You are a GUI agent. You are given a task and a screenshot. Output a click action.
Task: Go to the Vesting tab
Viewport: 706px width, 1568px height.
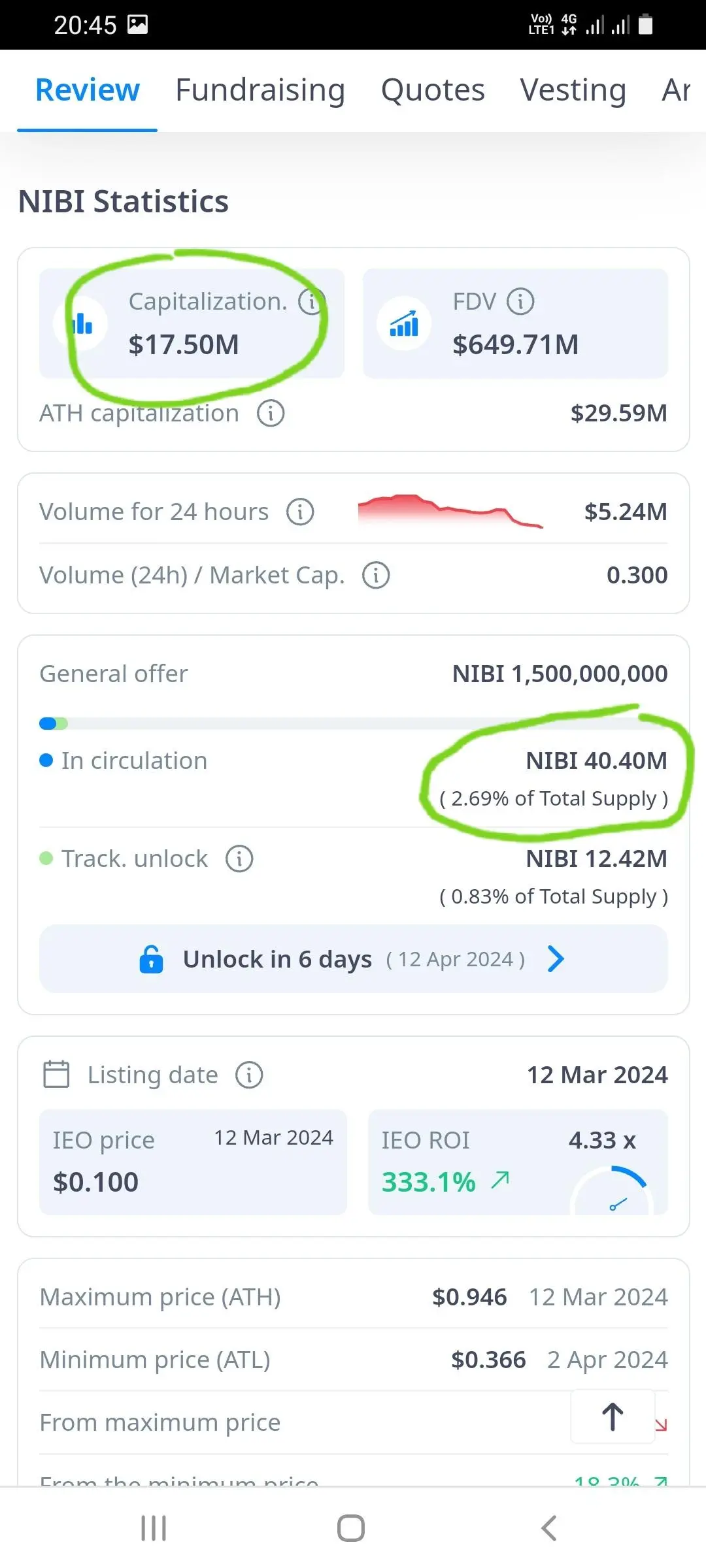click(573, 90)
